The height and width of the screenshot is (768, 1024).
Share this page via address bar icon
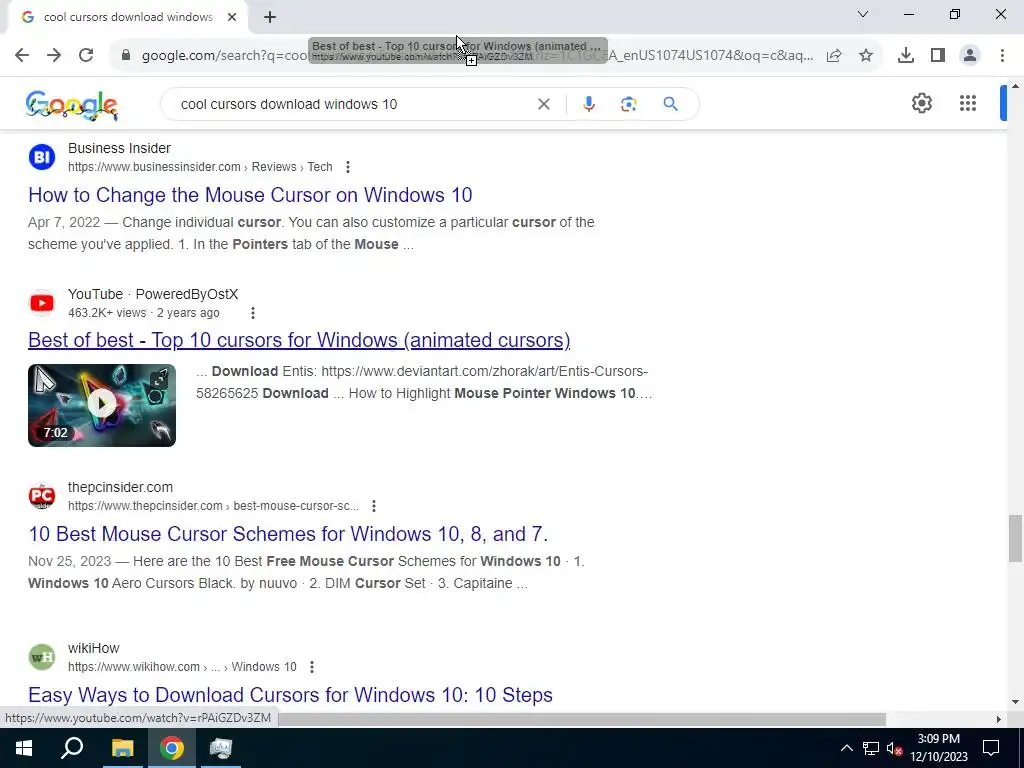pyautogui.click(x=834, y=56)
